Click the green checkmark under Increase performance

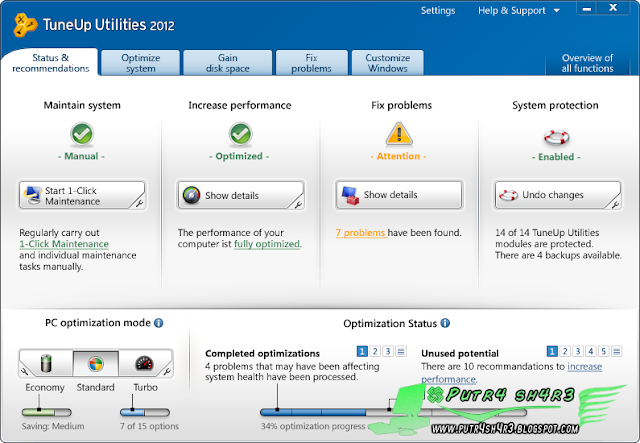point(240,134)
